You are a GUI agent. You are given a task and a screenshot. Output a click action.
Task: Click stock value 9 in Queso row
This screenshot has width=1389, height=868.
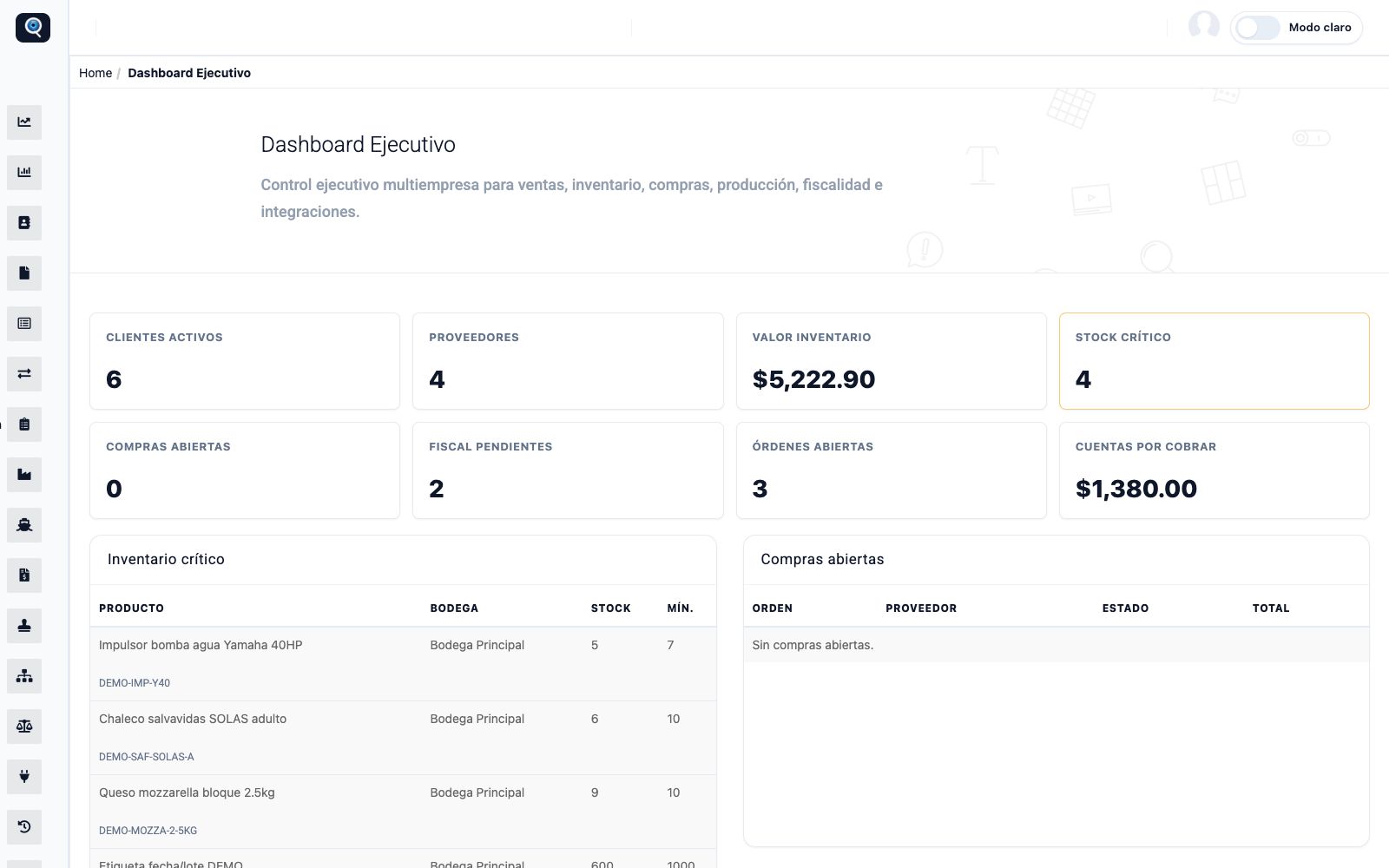tap(595, 792)
